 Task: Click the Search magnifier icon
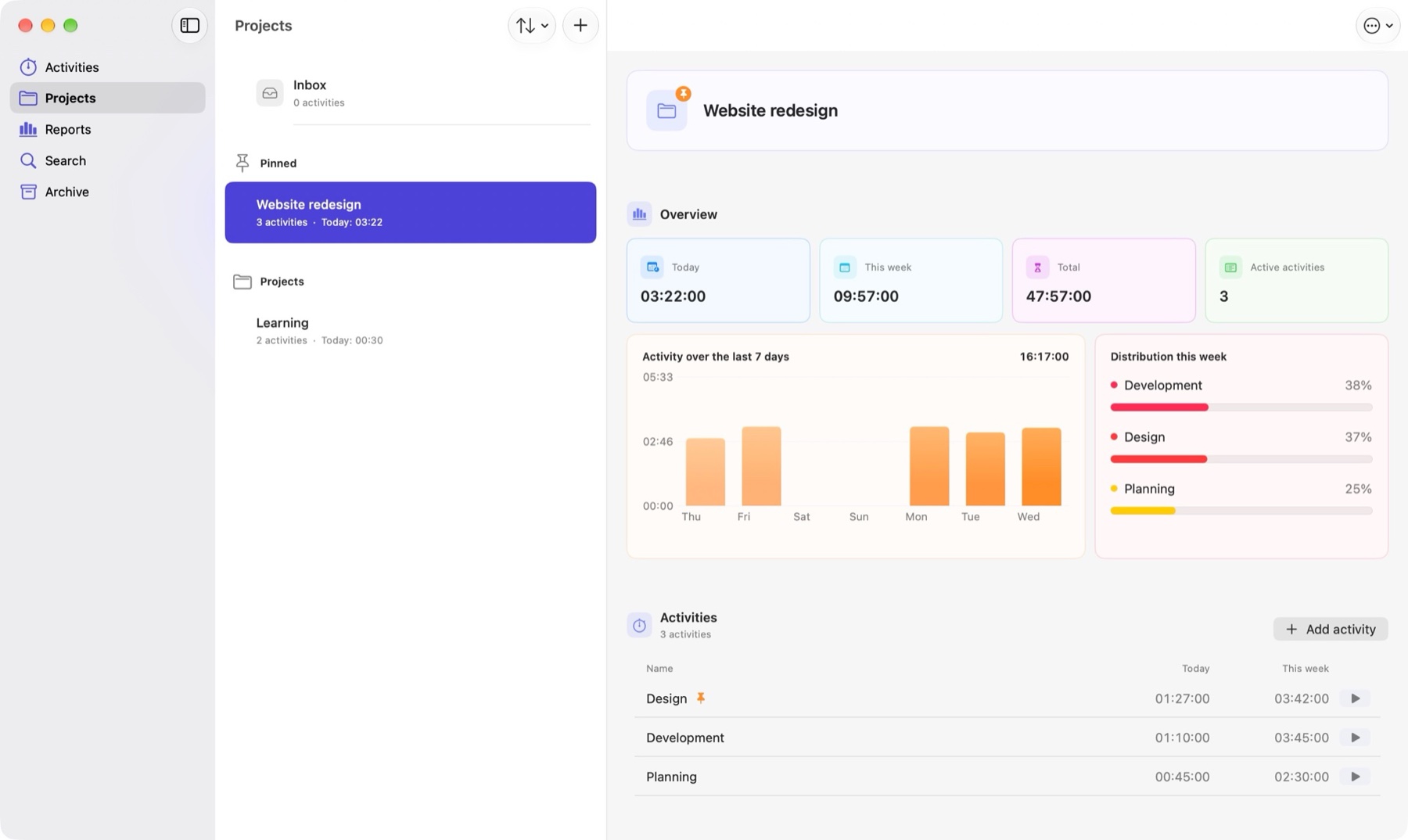(x=28, y=161)
